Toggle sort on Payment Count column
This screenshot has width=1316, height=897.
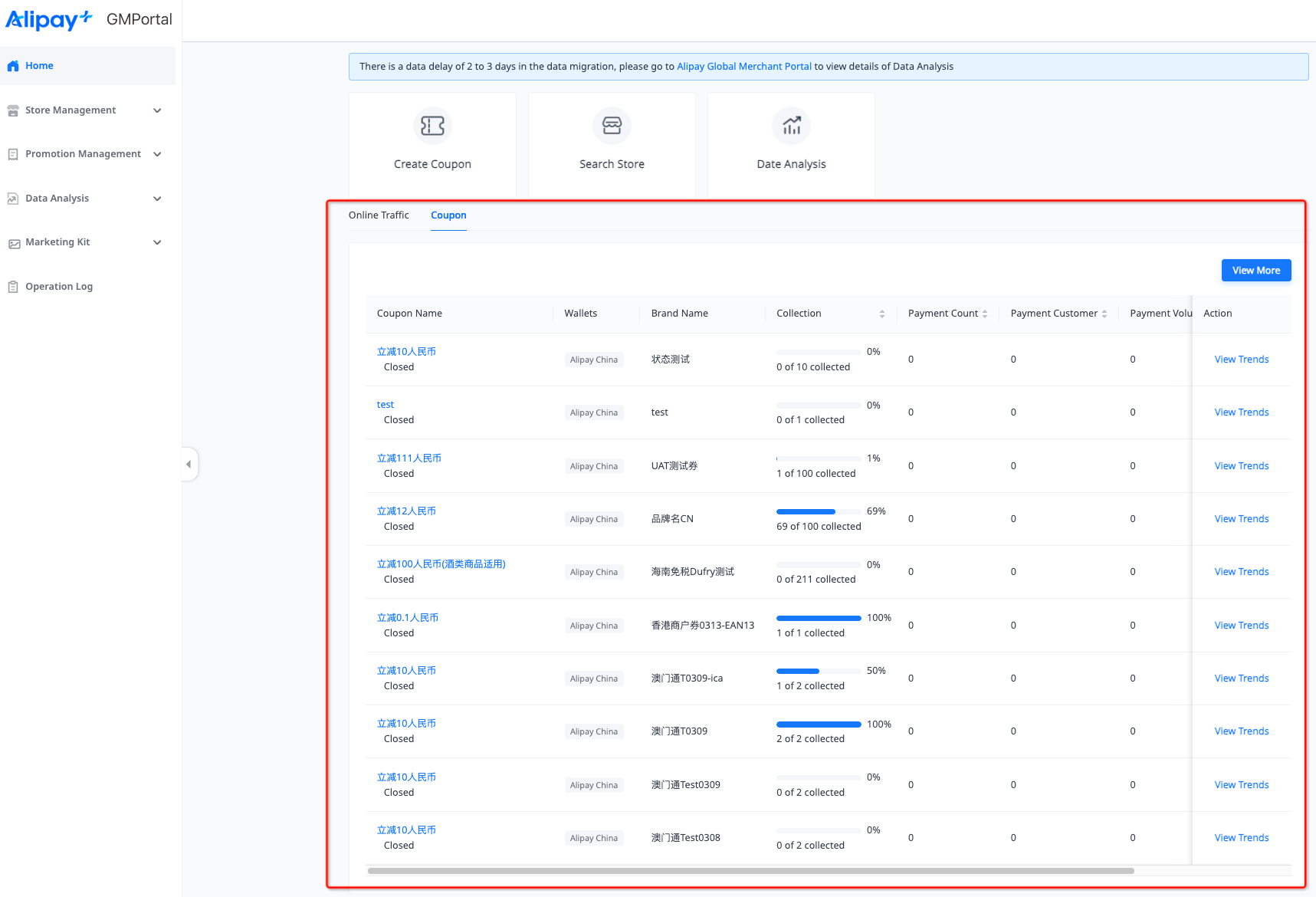tap(985, 314)
